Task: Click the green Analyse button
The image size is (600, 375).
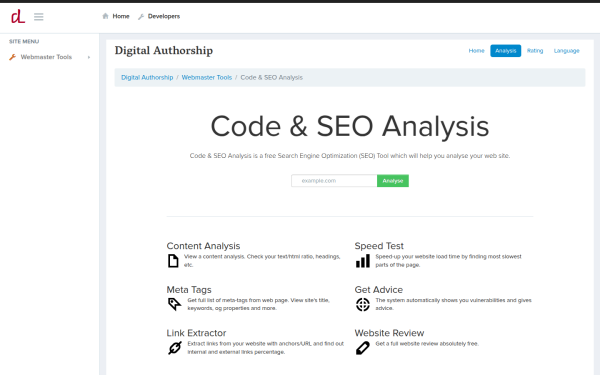Action: coord(393,181)
